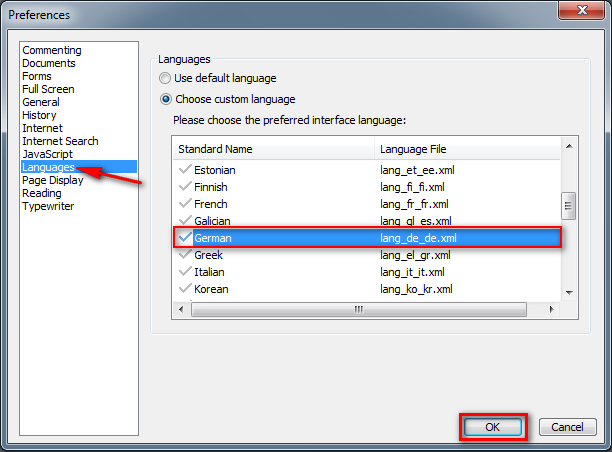
Task: Click the checkmark icon next to Greek
Action: tap(184, 255)
